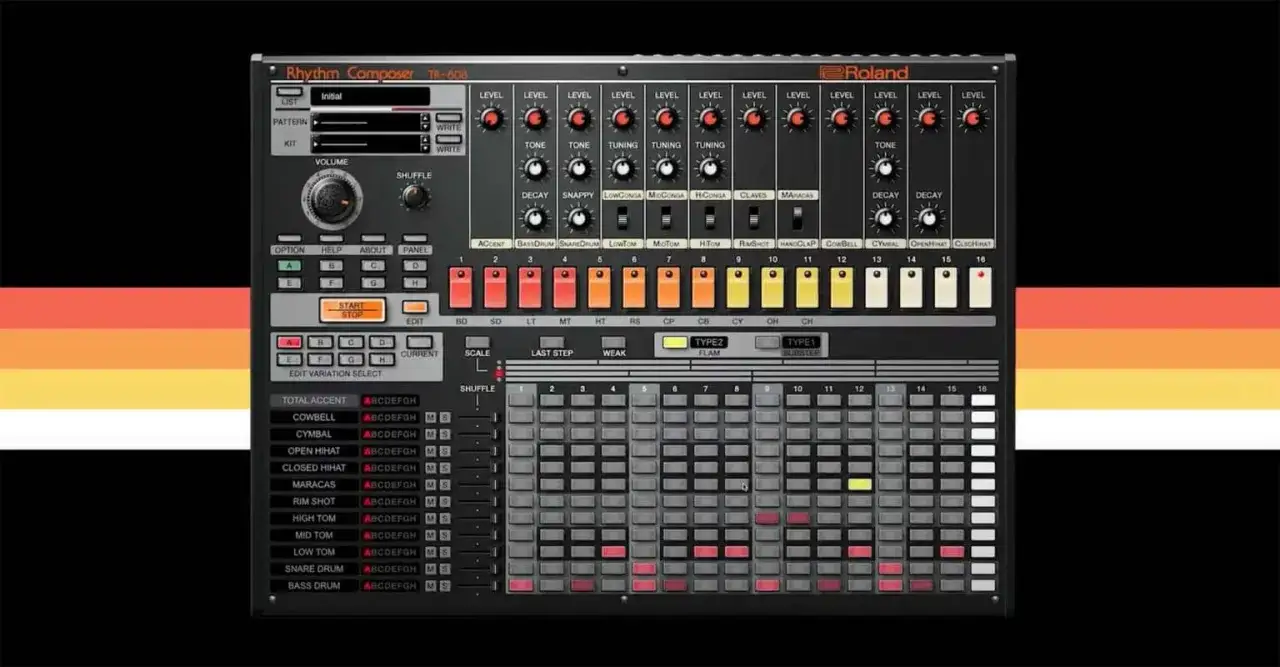Click the OpenHihat DECAY knob

point(929,217)
